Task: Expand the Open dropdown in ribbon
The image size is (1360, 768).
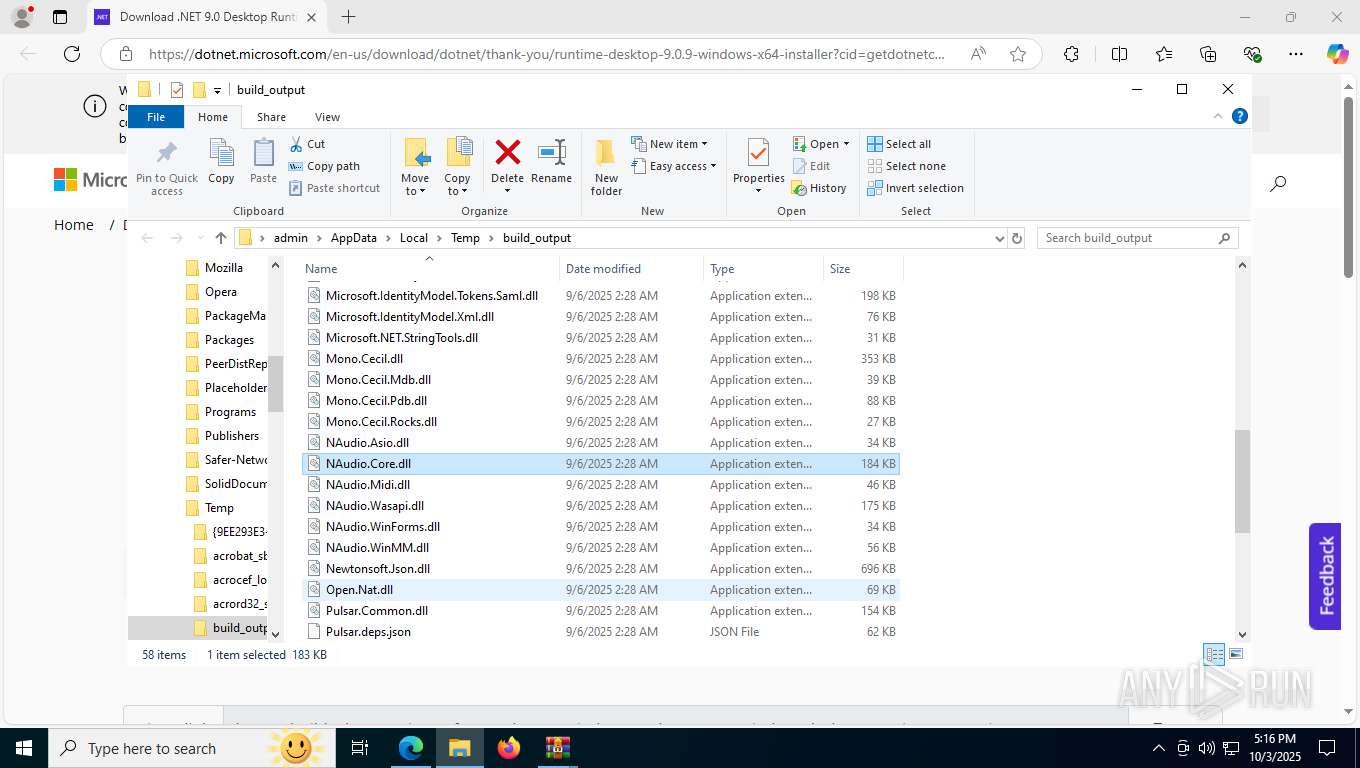Action: tap(821, 144)
